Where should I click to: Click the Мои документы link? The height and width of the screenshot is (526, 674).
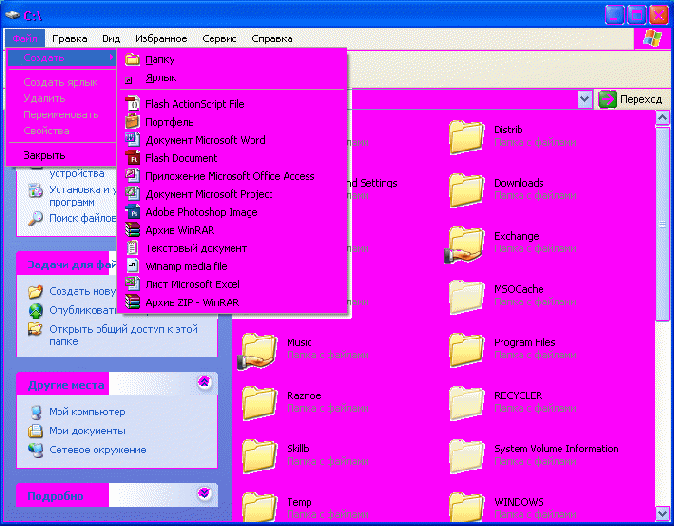87,431
